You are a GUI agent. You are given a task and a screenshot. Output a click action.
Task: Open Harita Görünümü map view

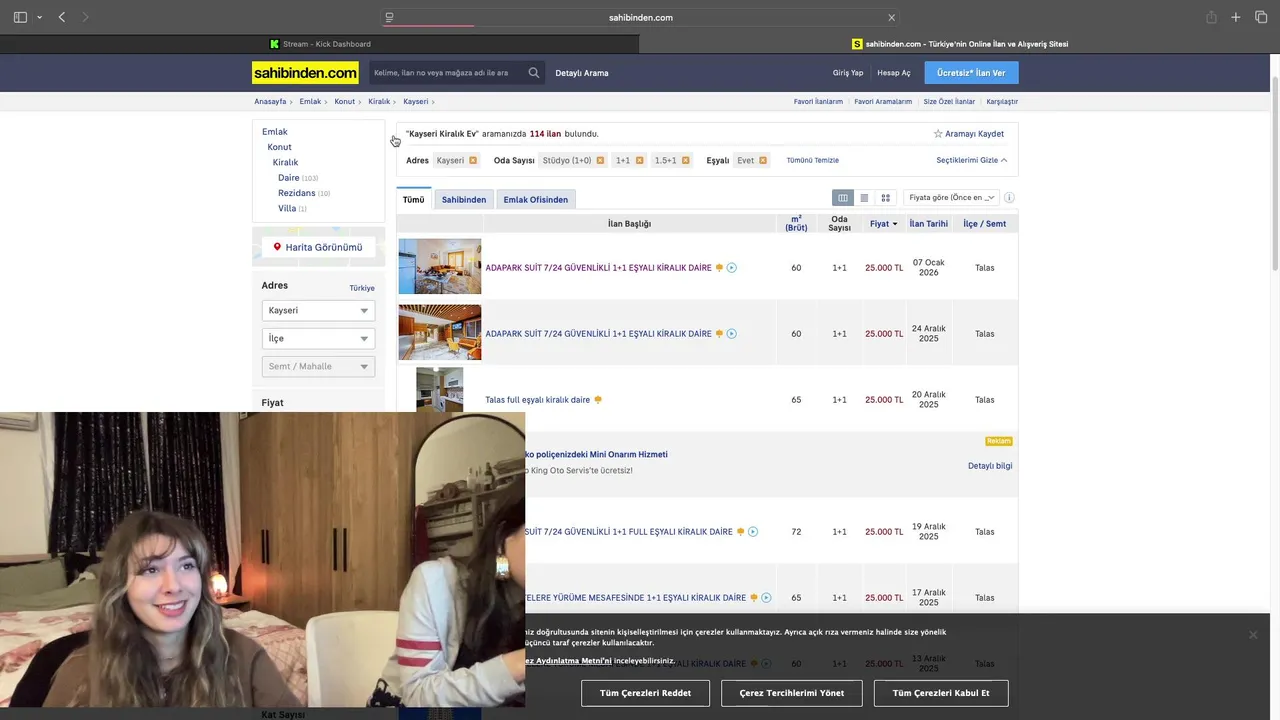pos(318,247)
